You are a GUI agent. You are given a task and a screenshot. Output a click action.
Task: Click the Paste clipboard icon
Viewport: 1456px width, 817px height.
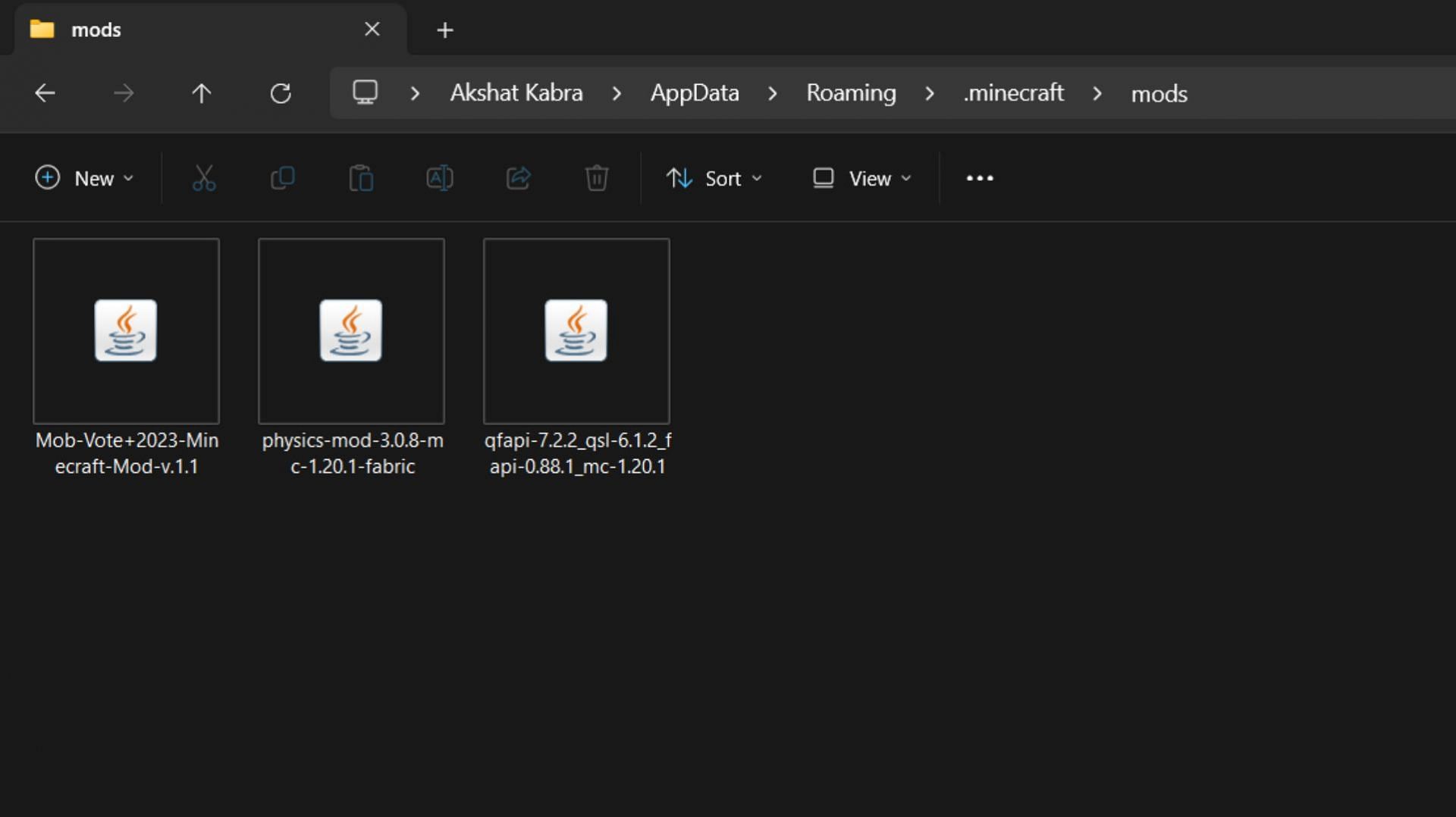click(x=361, y=178)
